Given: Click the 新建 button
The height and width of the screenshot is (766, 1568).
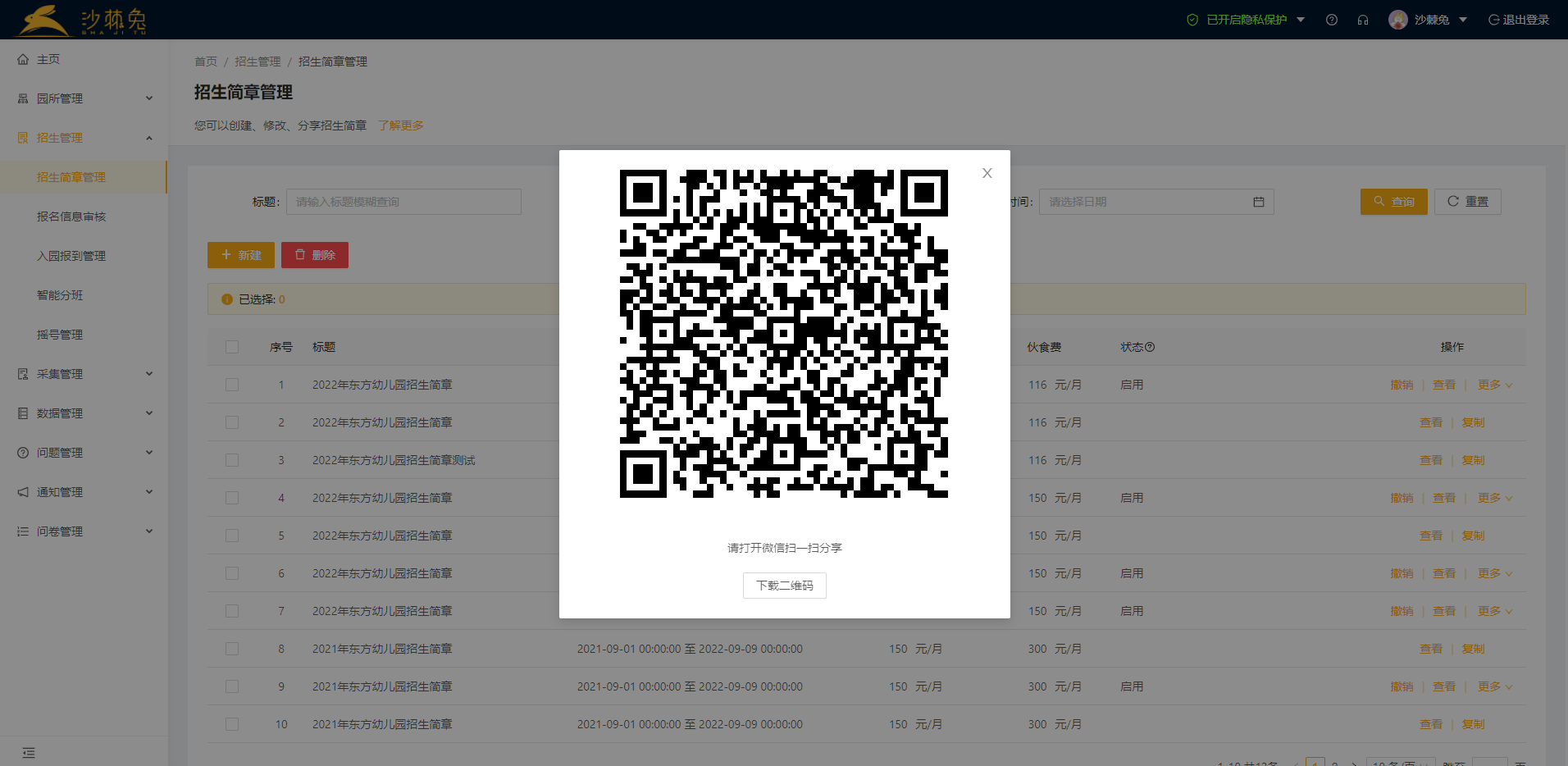Looking at the screenshot, I should click(241, 255).
